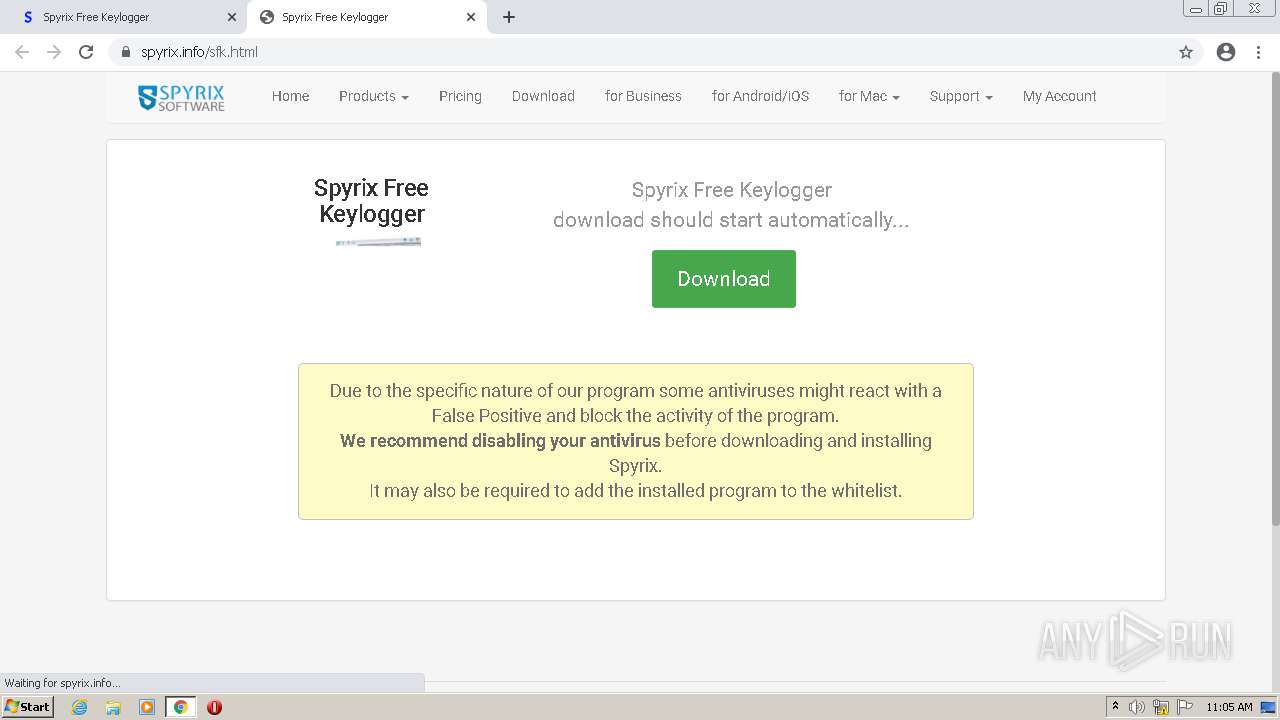Expand the Products dropdown menu
The width and height of the screenshot is (1280, 720).
coord(374,96)
